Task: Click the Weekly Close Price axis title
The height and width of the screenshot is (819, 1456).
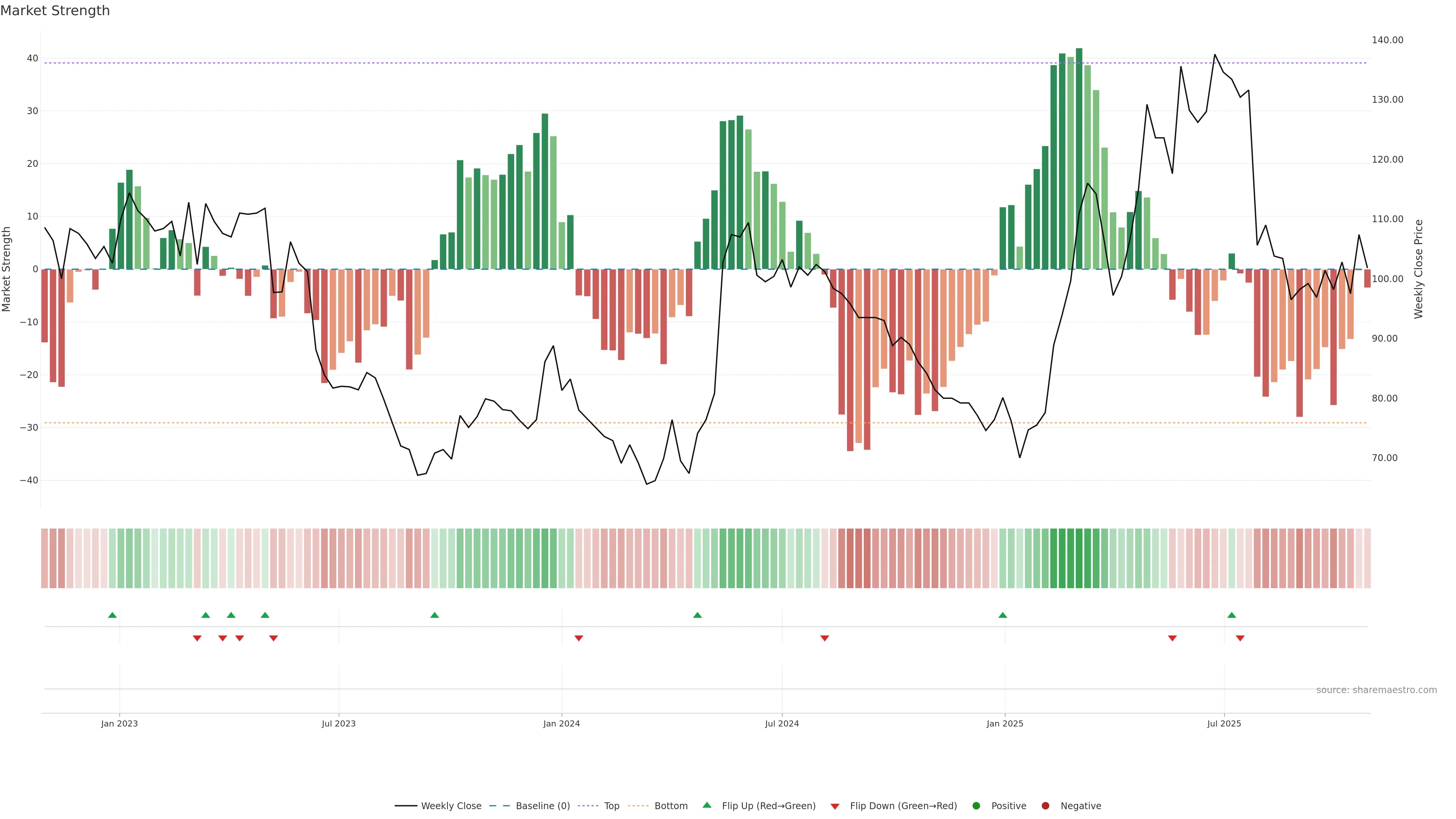Action: pos(1419,269)
